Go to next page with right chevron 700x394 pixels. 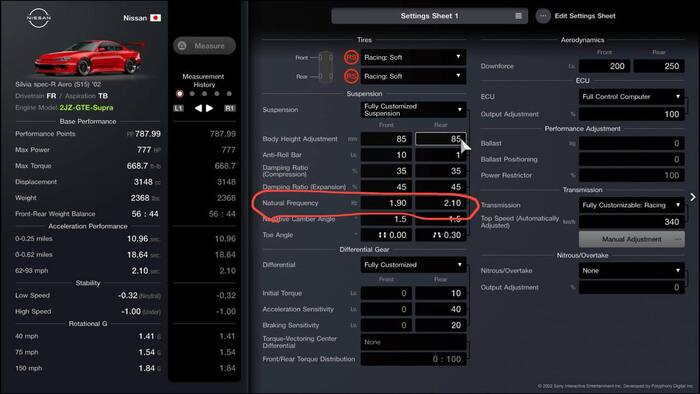[692, 197]
